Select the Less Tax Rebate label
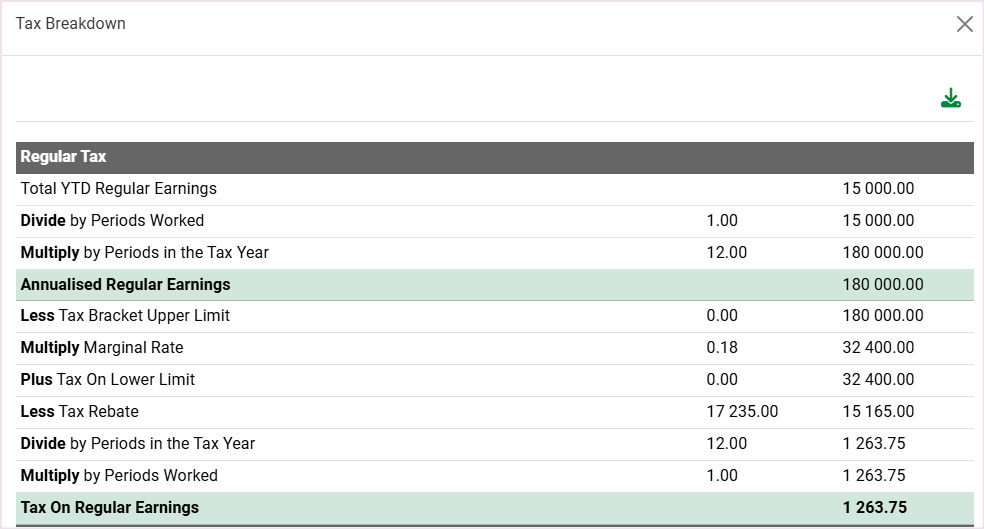This screenshot has height=529, width=984. pyautogui.click(x=80, y=411)
